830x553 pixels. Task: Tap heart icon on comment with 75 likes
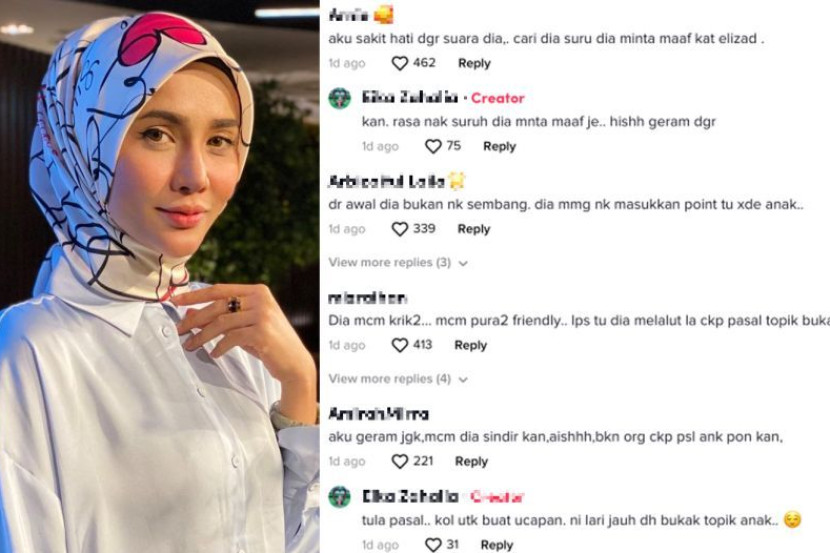[x=433, y=147]
